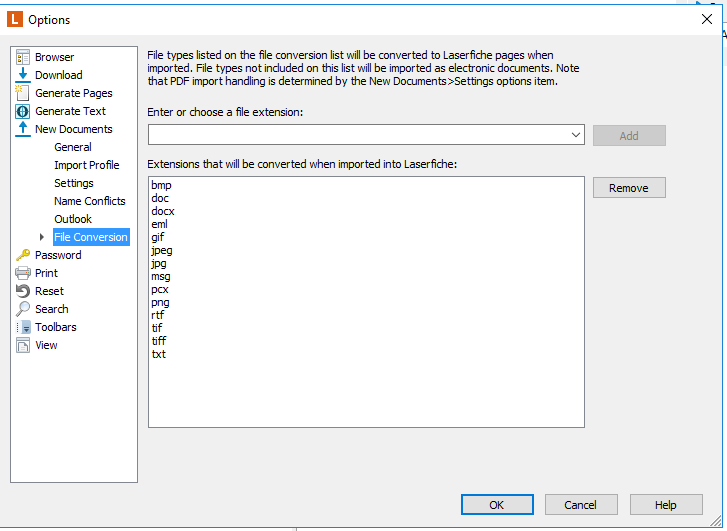The height and width of the screenshot is (531, 727).
Task: Open the Search magnifier icon
Action: [23, 309]
